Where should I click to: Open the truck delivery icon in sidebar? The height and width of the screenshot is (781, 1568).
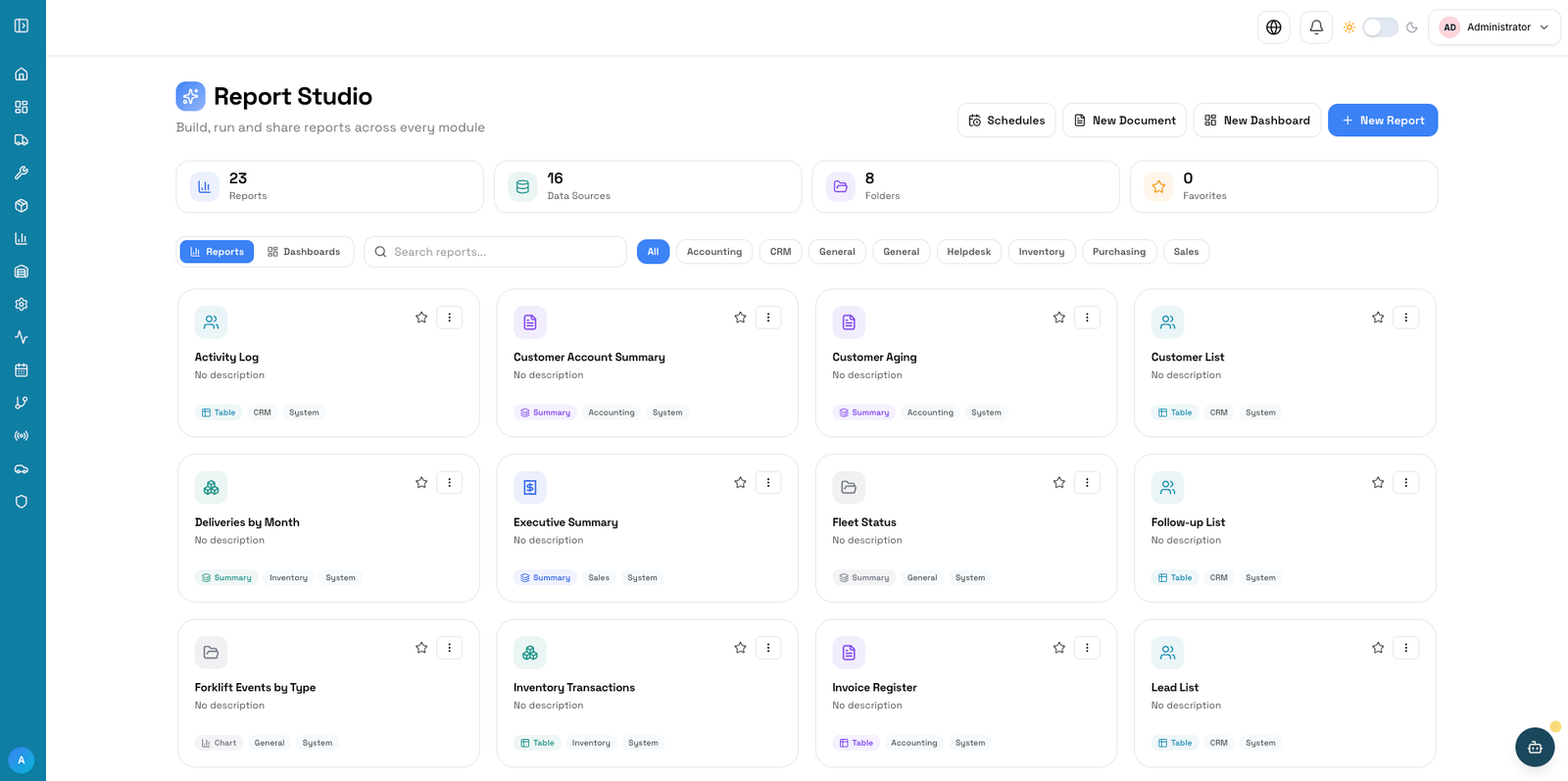point(22,140)
